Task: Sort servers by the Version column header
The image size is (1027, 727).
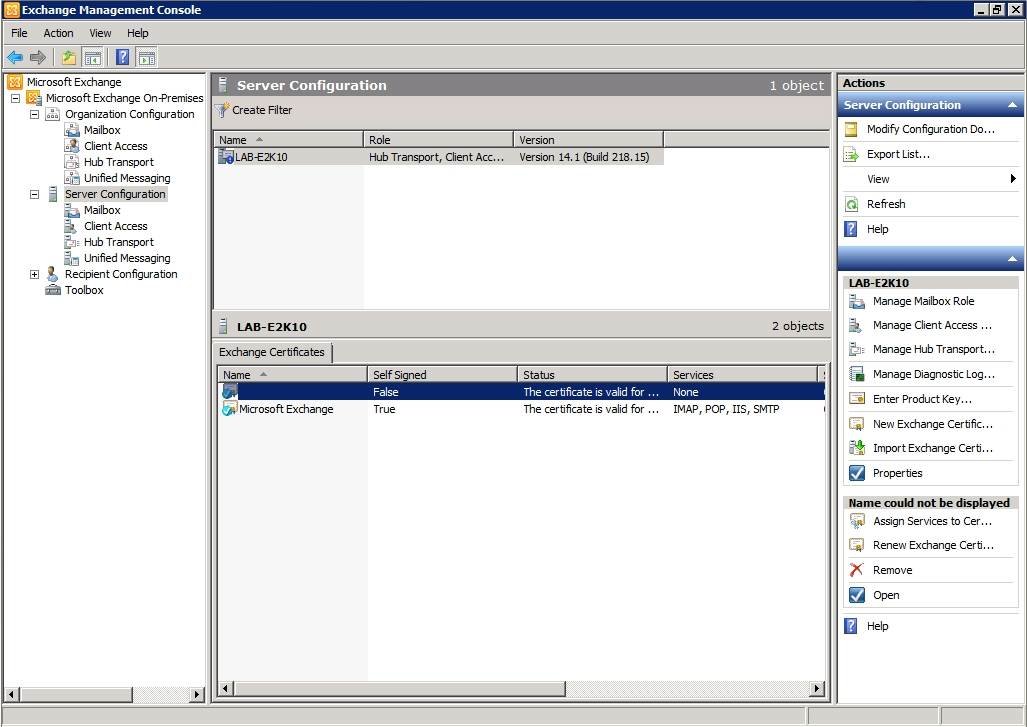Action: tap(588, 140)
